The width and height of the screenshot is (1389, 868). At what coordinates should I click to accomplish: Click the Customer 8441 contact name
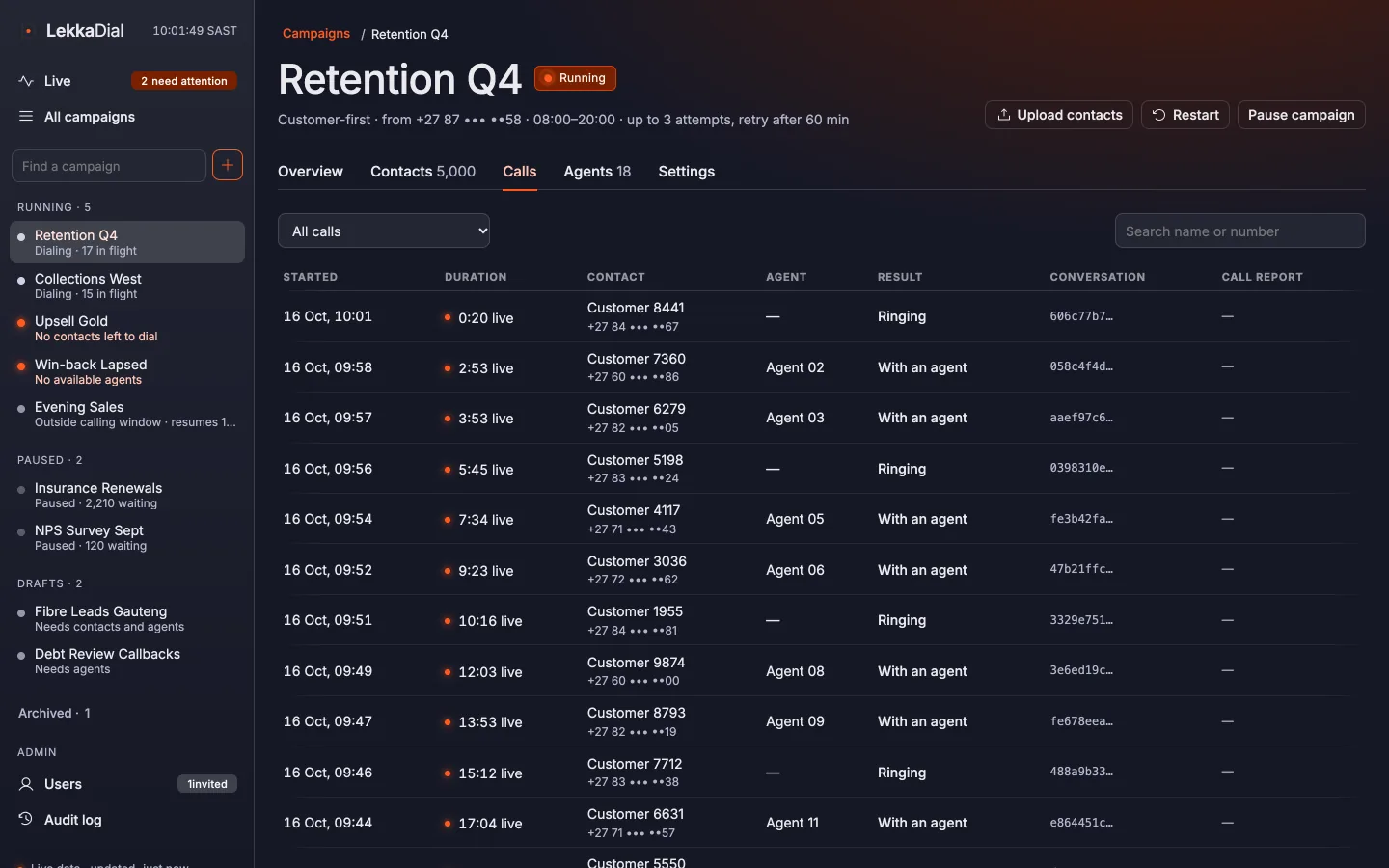(x=636, y=308)
